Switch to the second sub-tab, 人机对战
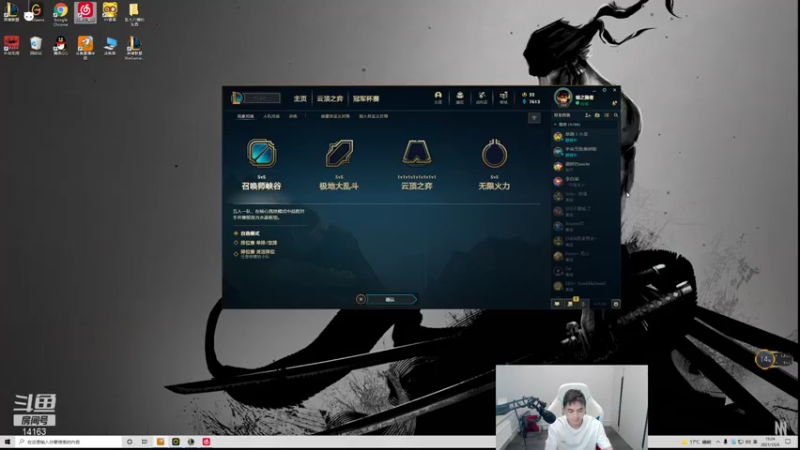This screenshot has height=450, width=800. (x=271, y=116)
